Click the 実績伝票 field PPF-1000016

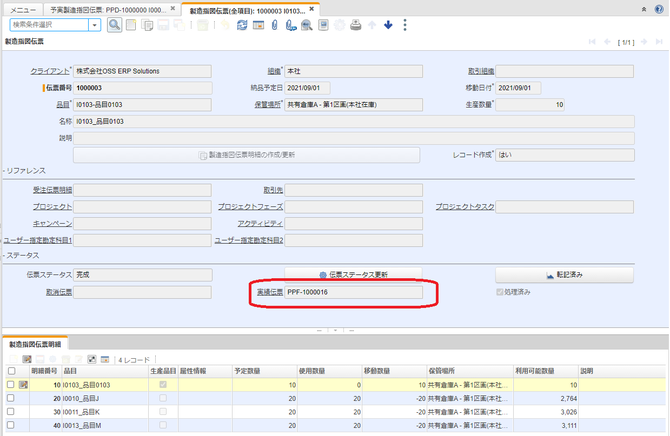pos(354,292)
